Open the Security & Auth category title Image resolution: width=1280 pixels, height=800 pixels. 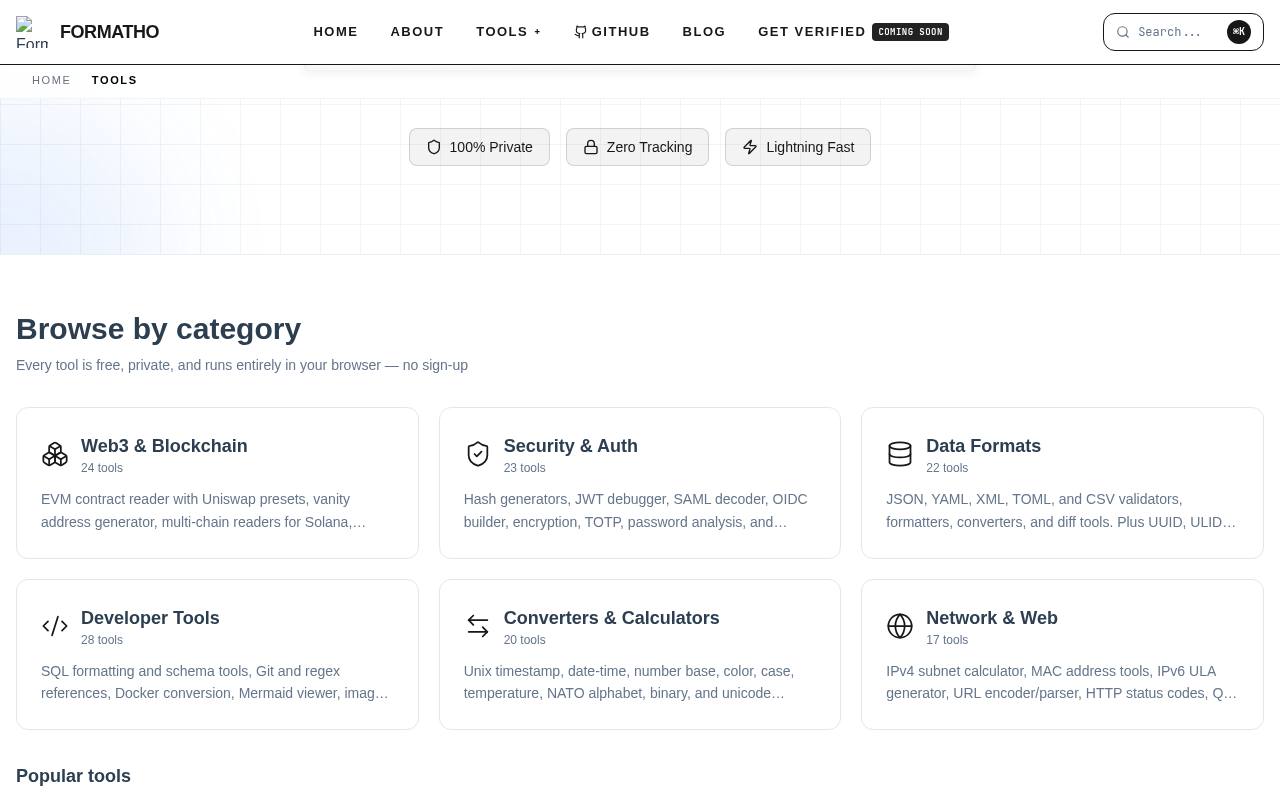pyautogui.click(x=570, y=446)
